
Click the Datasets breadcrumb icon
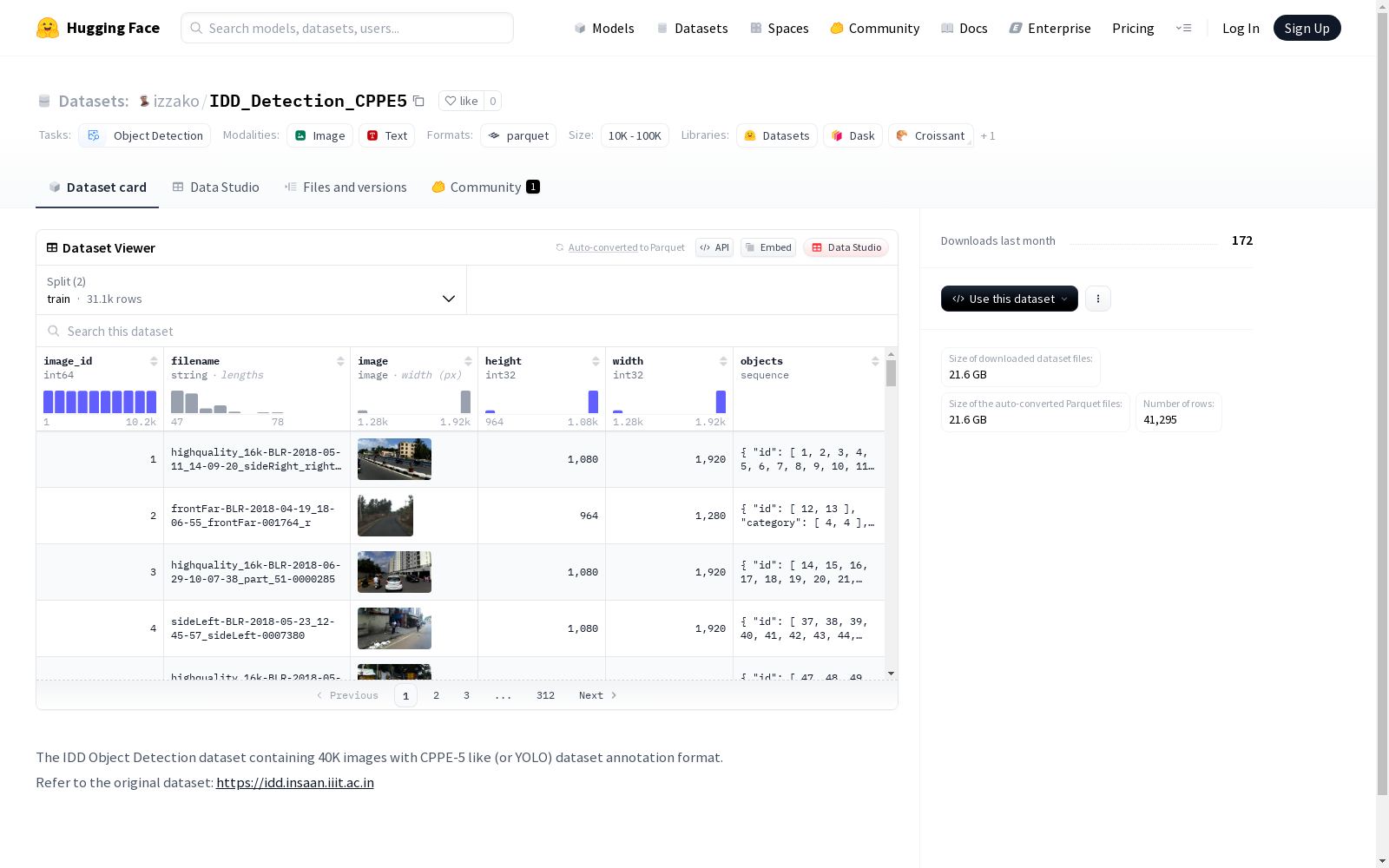pos(44,101)
